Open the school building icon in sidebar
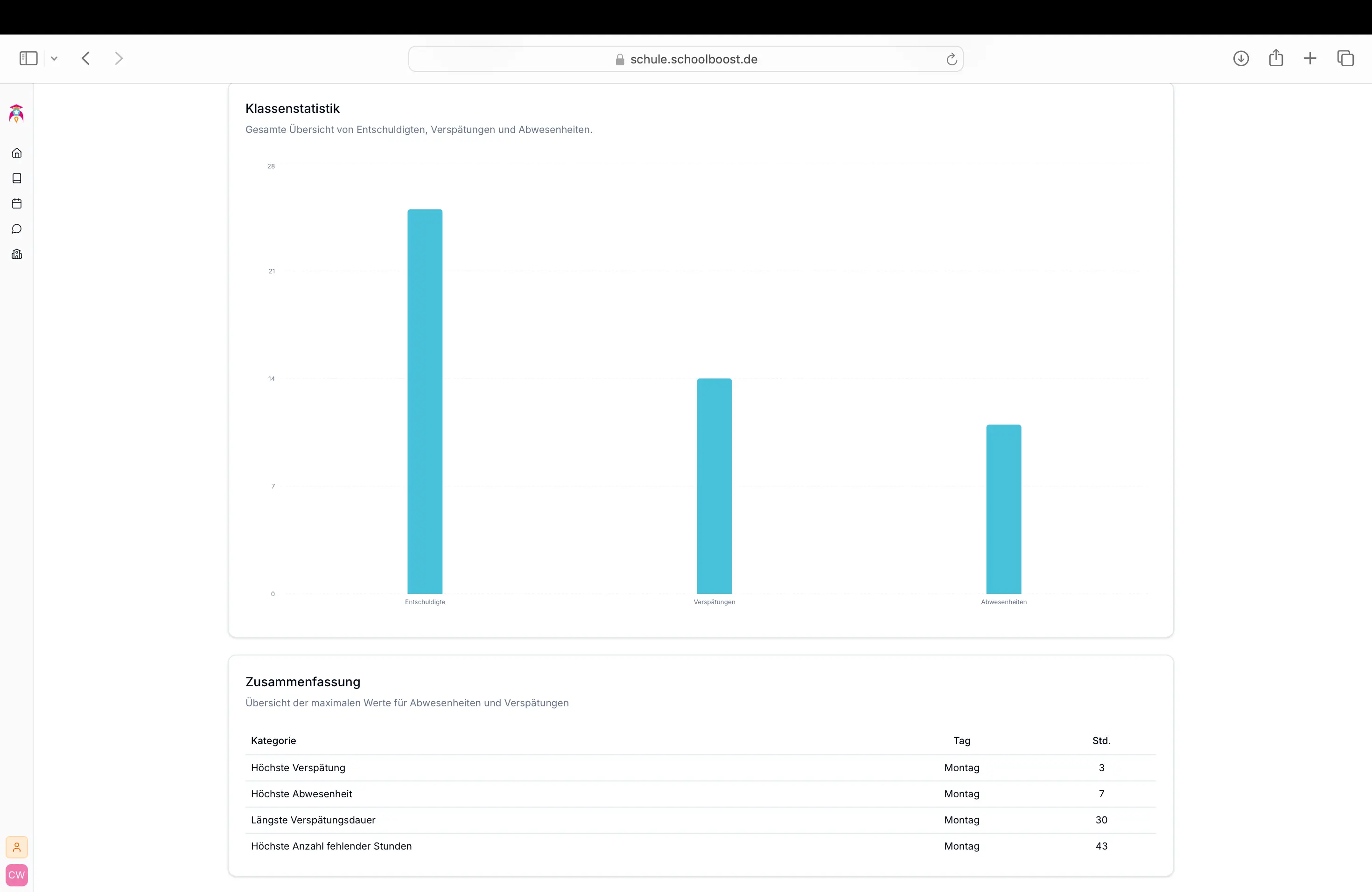 click(17, 254)
